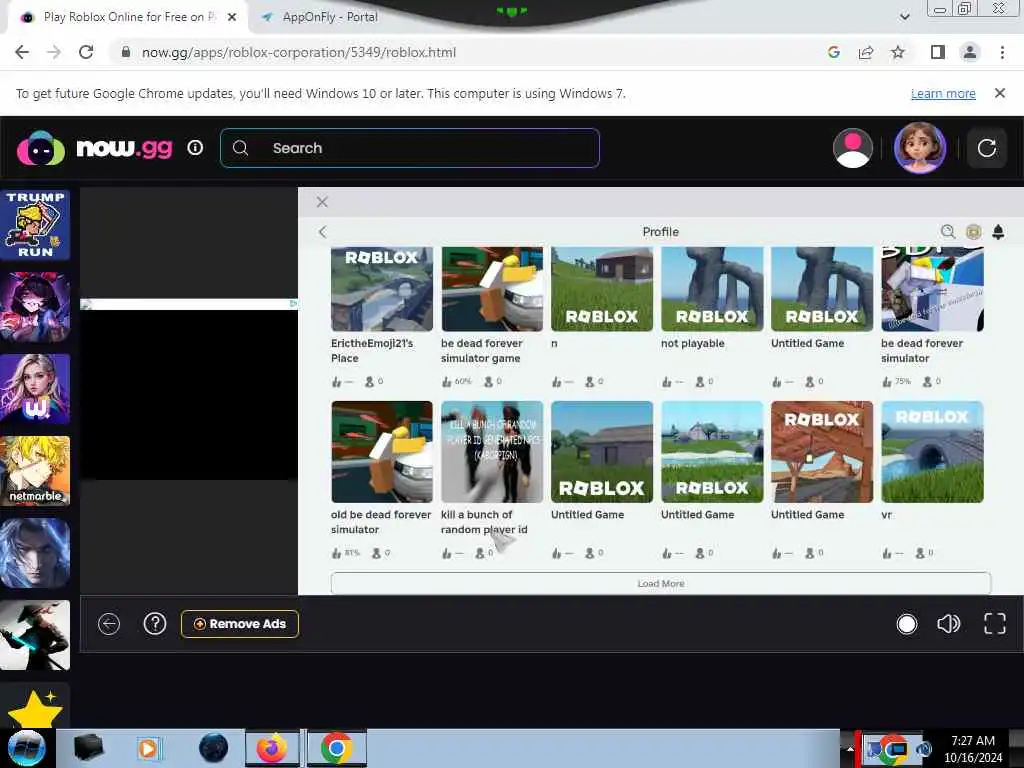Click the now.gg back arrow circle
This screenshot has height=768, width=1024.
(x=109, y=624)
